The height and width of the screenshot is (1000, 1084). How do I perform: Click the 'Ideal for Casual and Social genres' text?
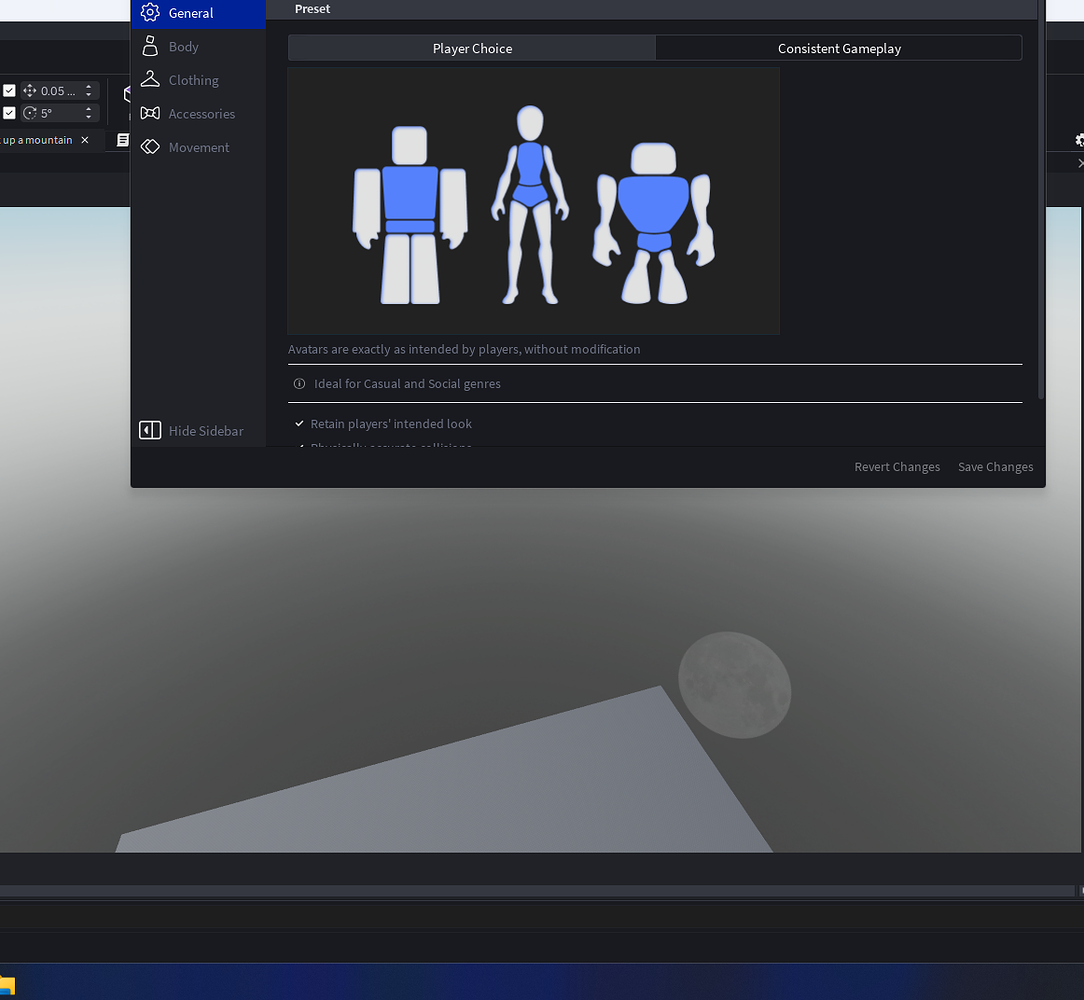coord(407,384)
